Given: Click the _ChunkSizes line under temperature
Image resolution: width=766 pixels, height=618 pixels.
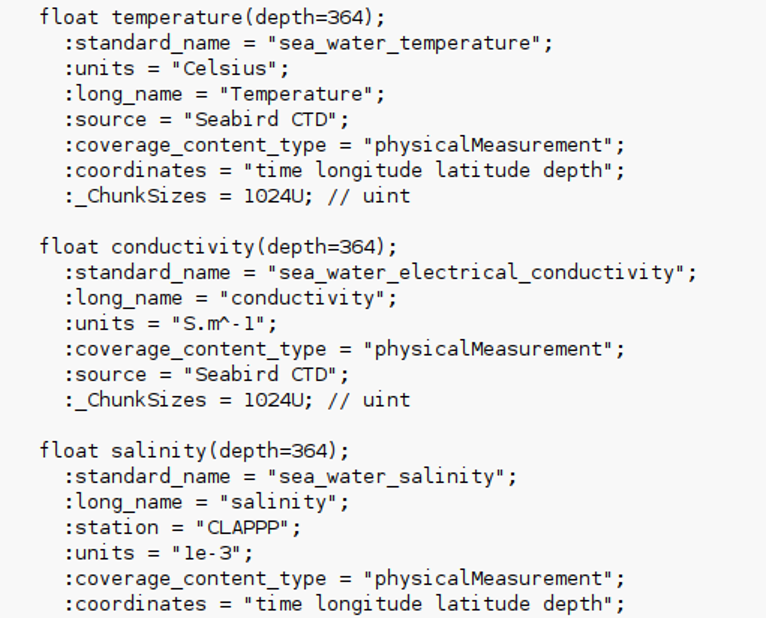Looking at the screenshot, I should [x=237, y=196].
